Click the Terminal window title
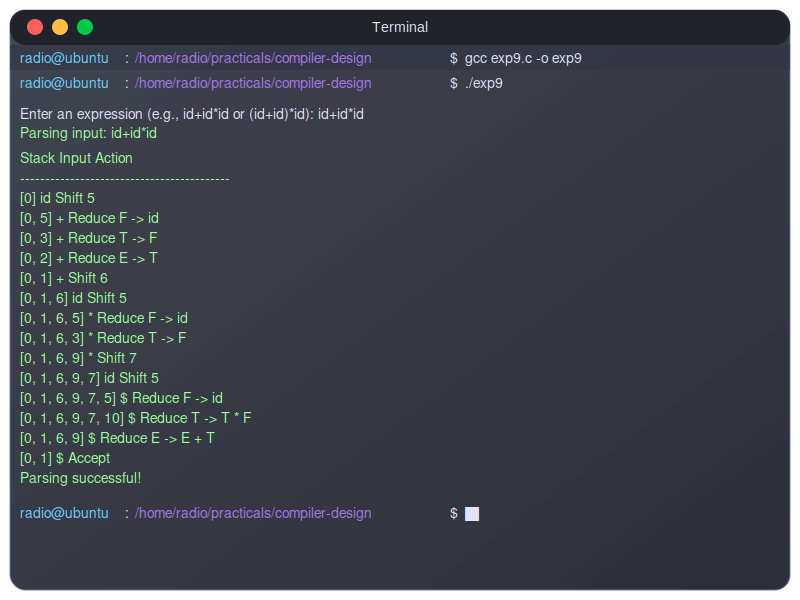800x600 pixels. pos(400,27)
